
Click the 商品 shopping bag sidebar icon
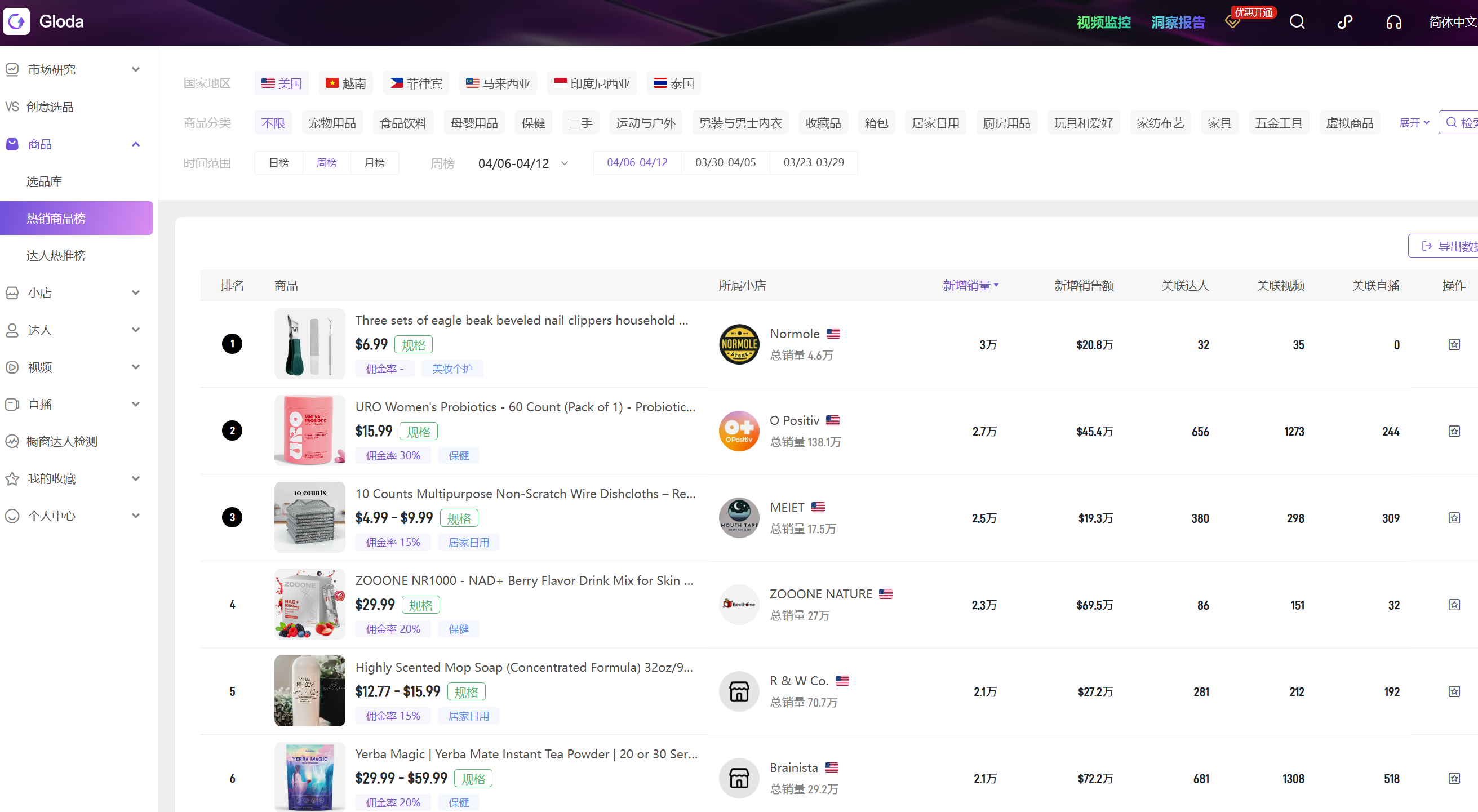click(x=12, y=144)
